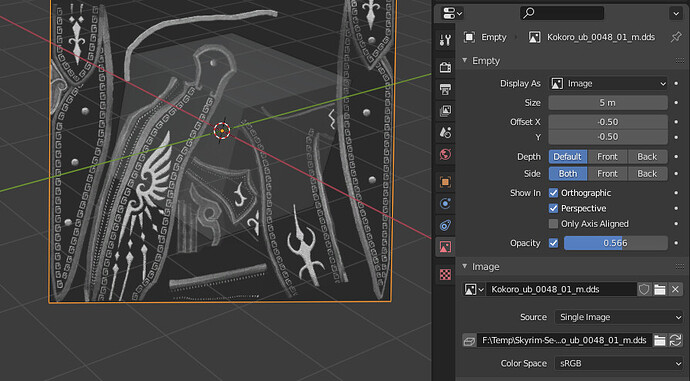Set Depth to Default

568,157
